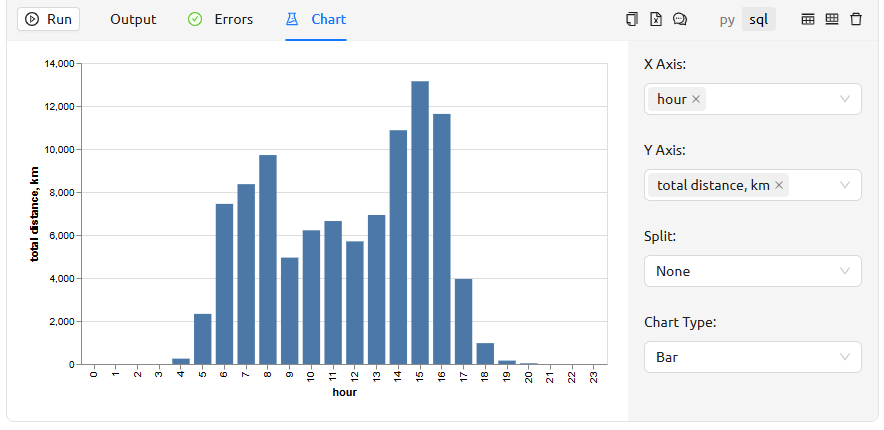Delete the cell with the trash icon
Screen dimensions: 884x430
[x=856, y=19]
